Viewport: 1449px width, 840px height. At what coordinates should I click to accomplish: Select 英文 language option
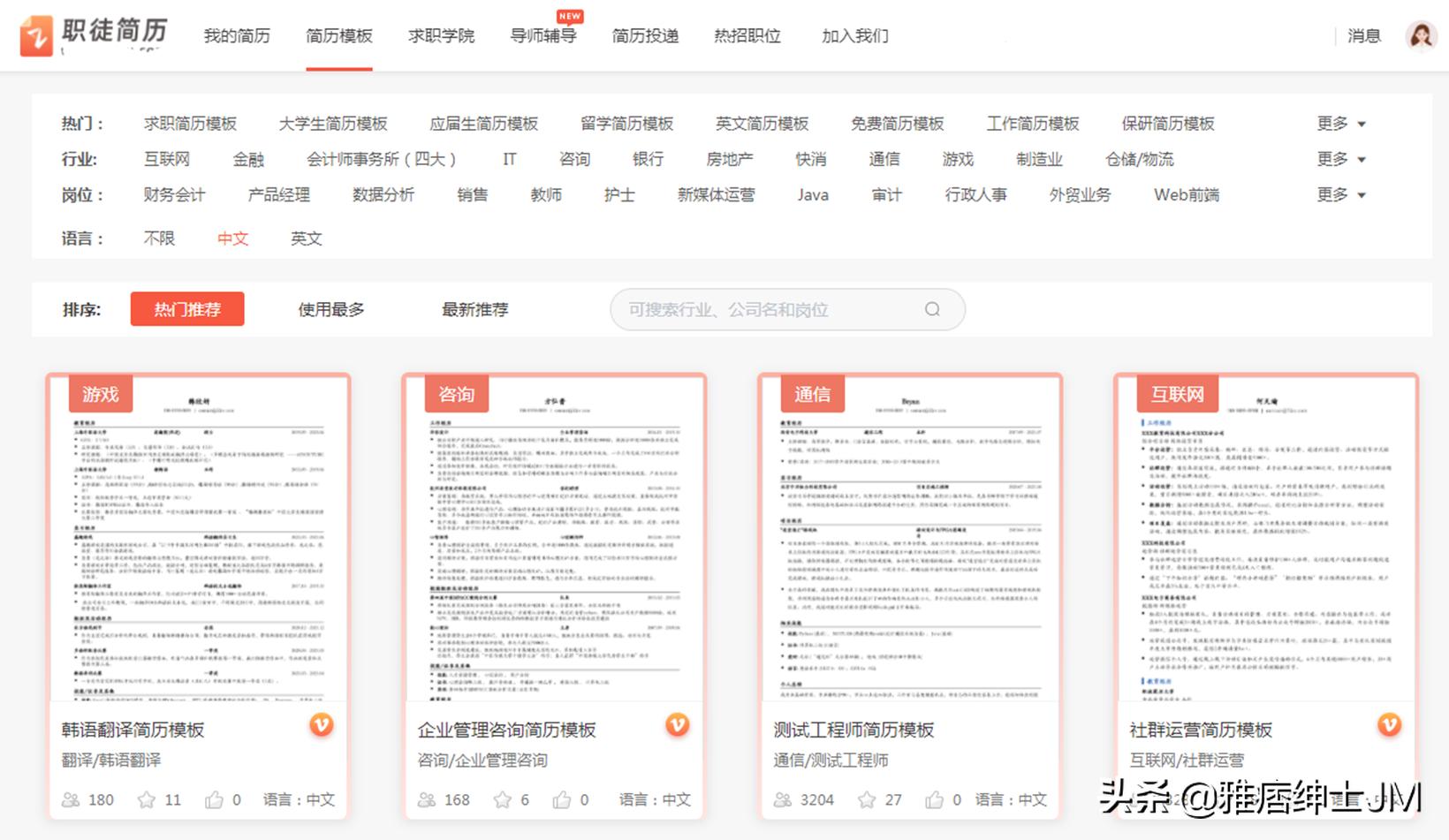coord(306,238)
